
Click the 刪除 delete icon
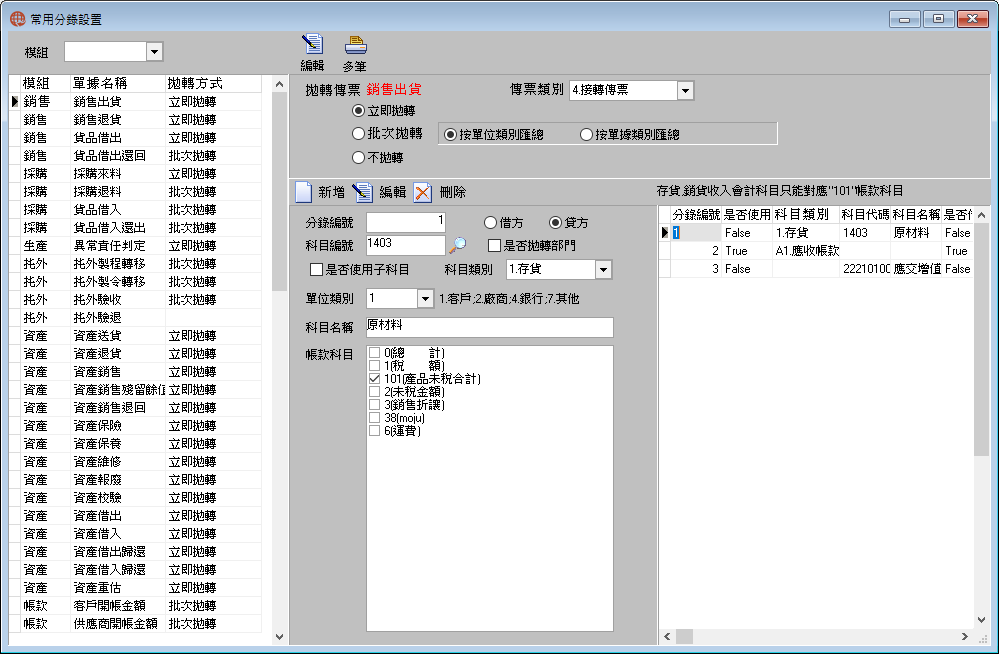[422, 192]
